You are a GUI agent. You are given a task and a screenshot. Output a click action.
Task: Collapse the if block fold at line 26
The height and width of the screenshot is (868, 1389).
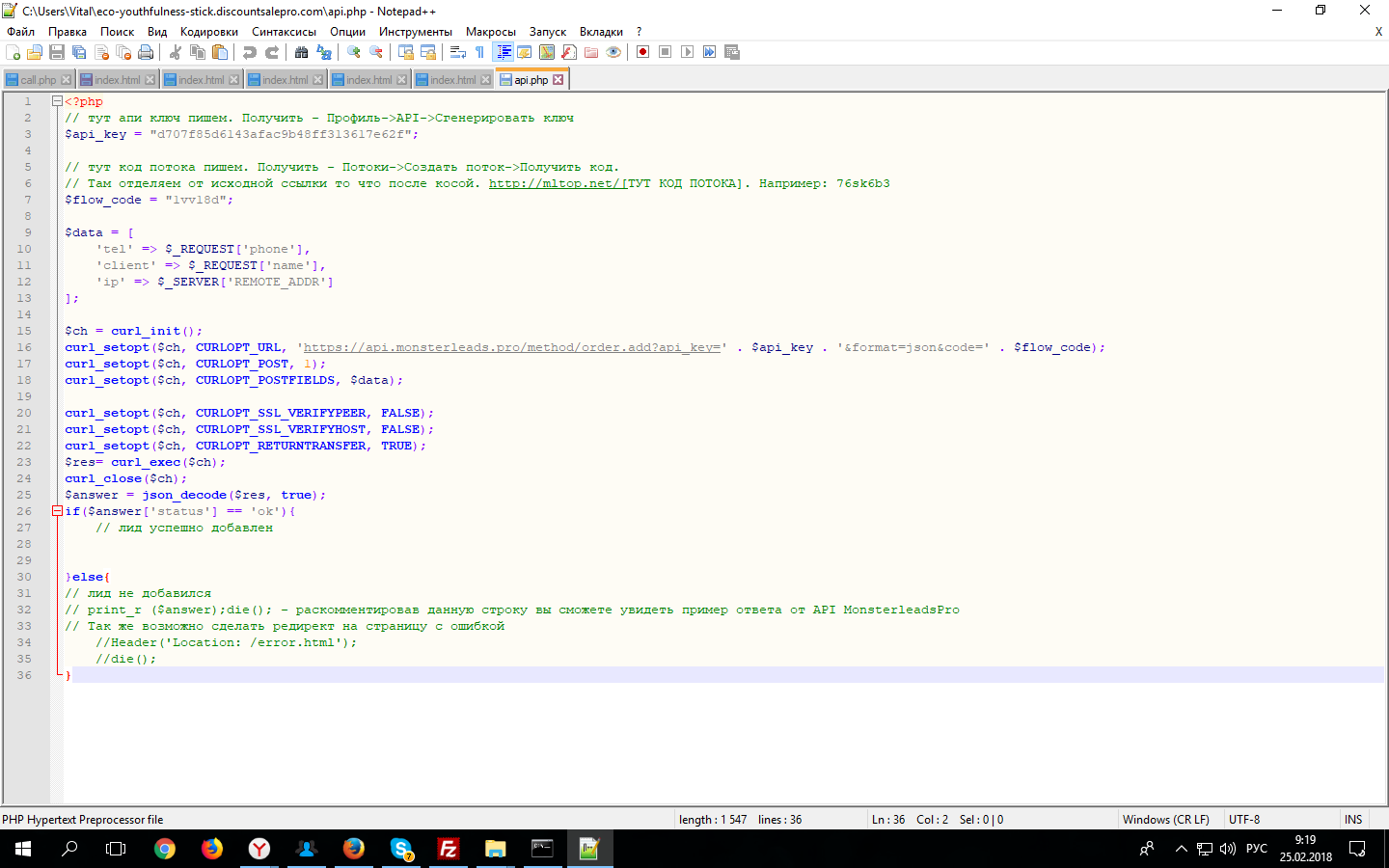point(57,511)
